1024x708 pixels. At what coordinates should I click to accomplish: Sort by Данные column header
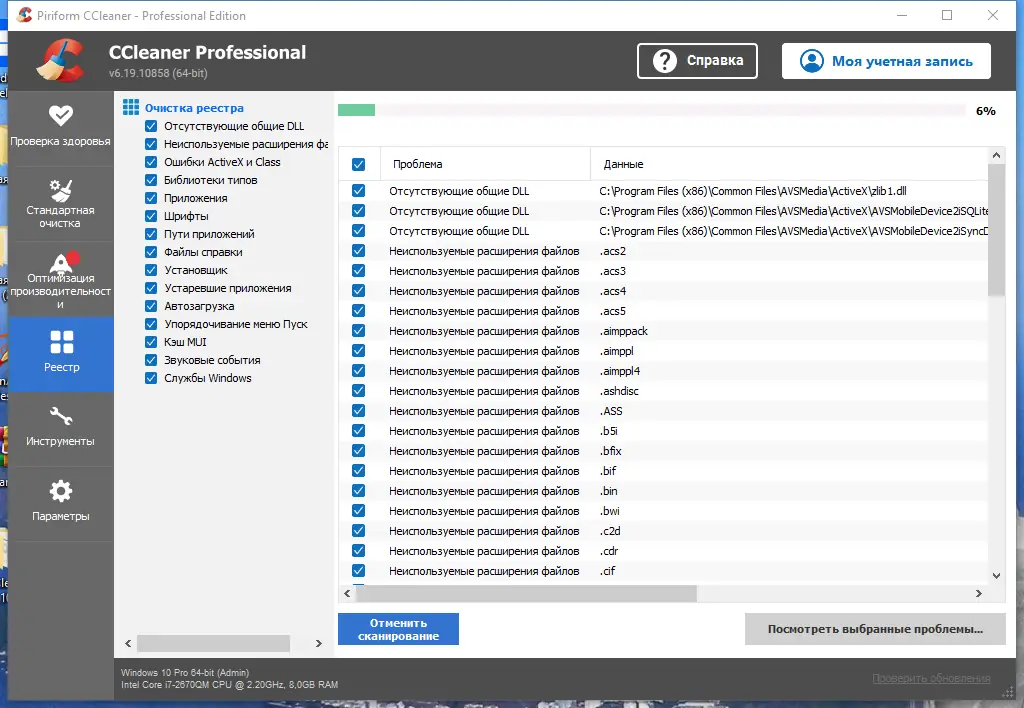(789, 164)
